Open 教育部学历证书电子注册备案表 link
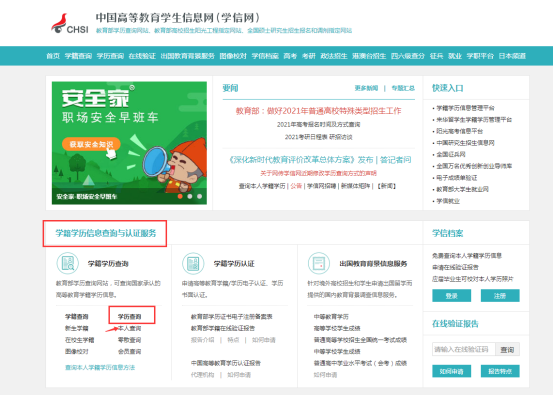 (x=232, y=316)
